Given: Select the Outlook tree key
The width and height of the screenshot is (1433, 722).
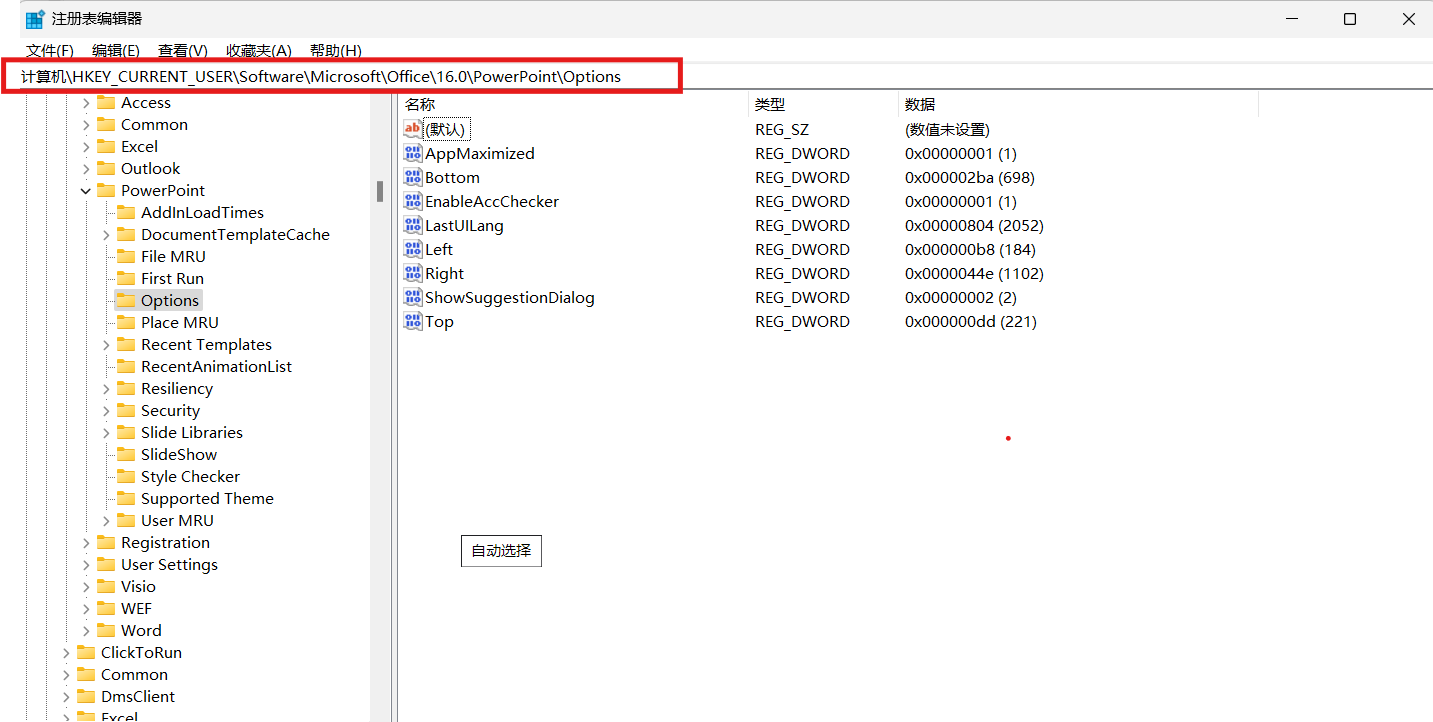Looking at the screenshot, I should [151, 169].
